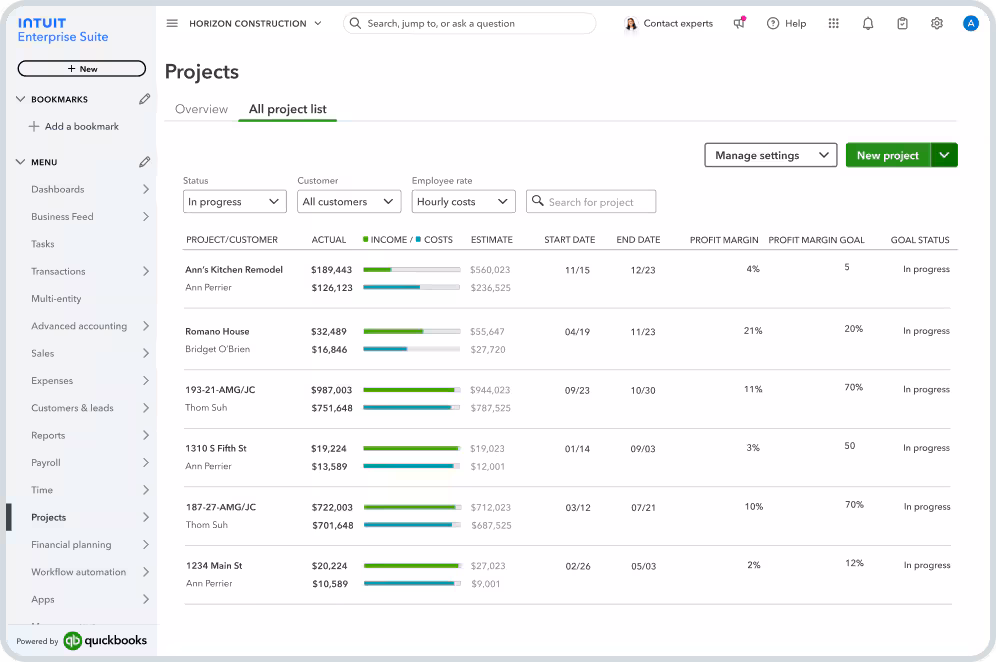Open the apps grid icon
The height and width of the screenshot is (662, 996).
pos(833,22)
